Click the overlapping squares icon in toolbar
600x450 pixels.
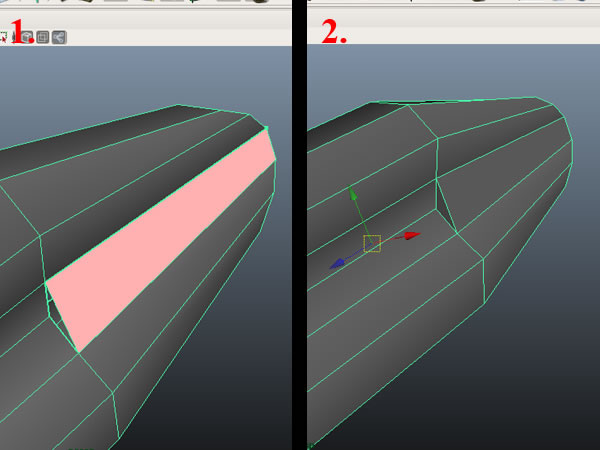click(x=43, y=37)
